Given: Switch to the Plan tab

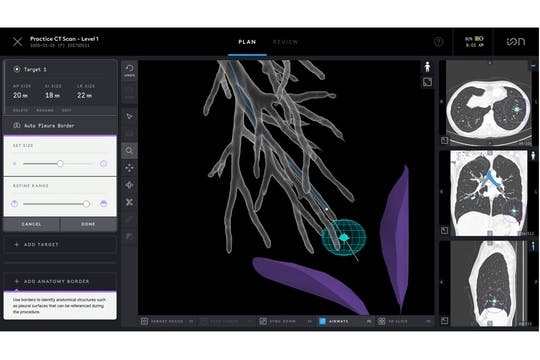Looking at the screenshot, I should [247, 42].
